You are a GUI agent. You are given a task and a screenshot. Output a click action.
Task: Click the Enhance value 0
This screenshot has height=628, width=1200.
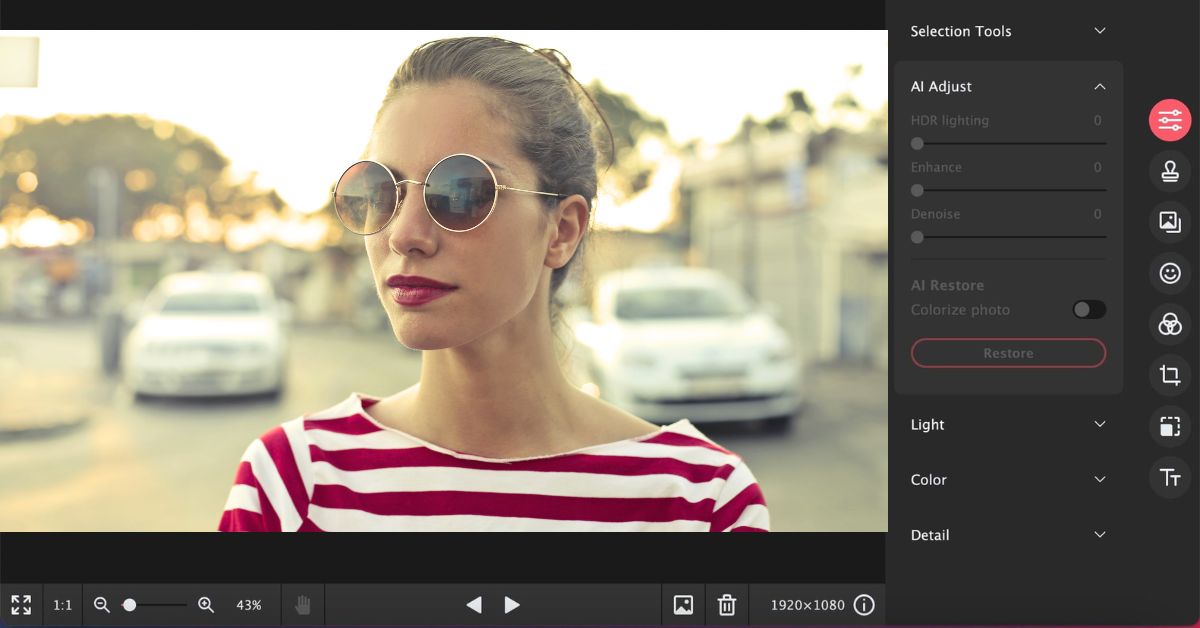click(x=1097, y=167)
